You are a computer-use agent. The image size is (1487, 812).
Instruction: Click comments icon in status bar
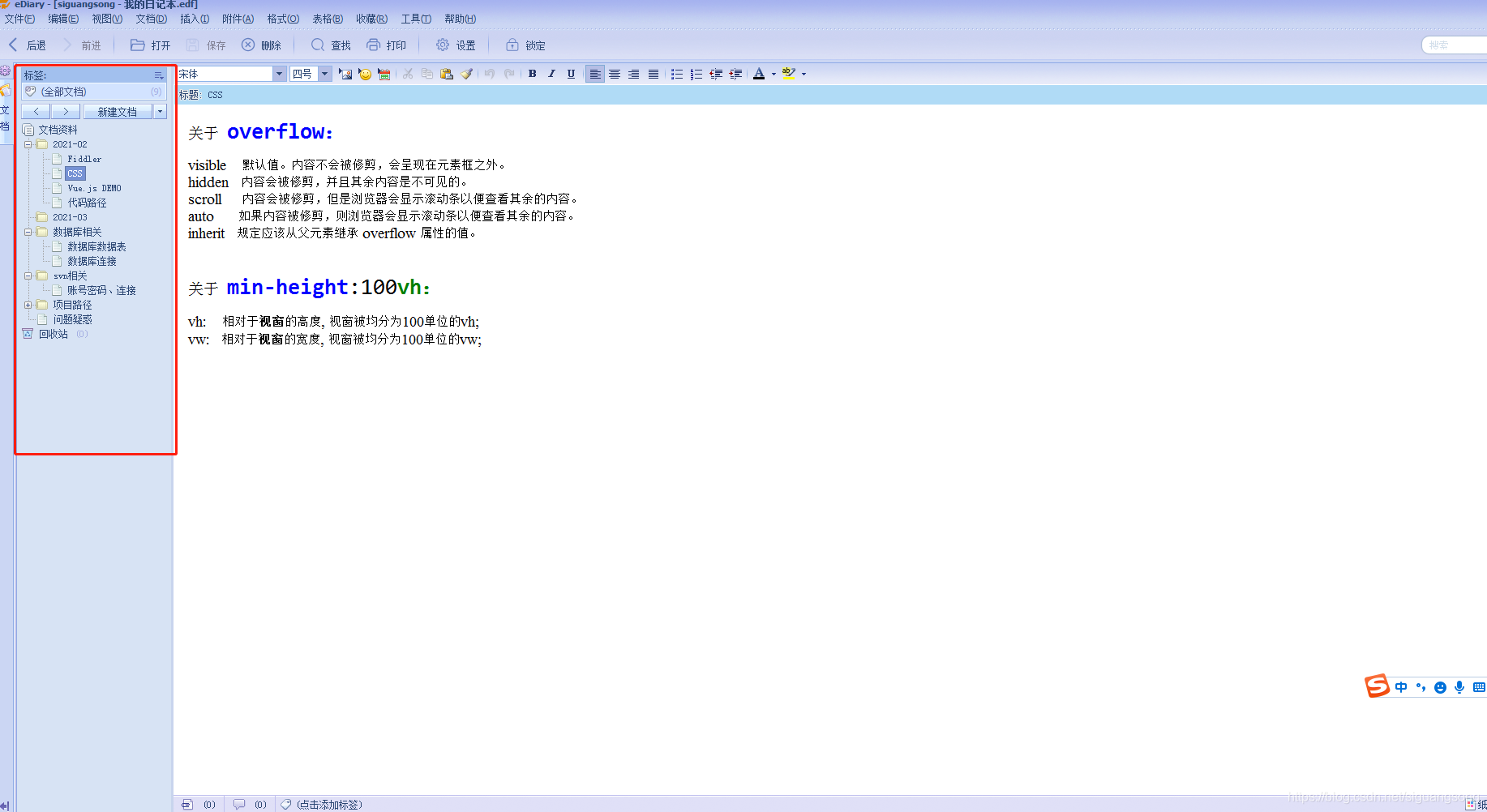tap(239, 805)
